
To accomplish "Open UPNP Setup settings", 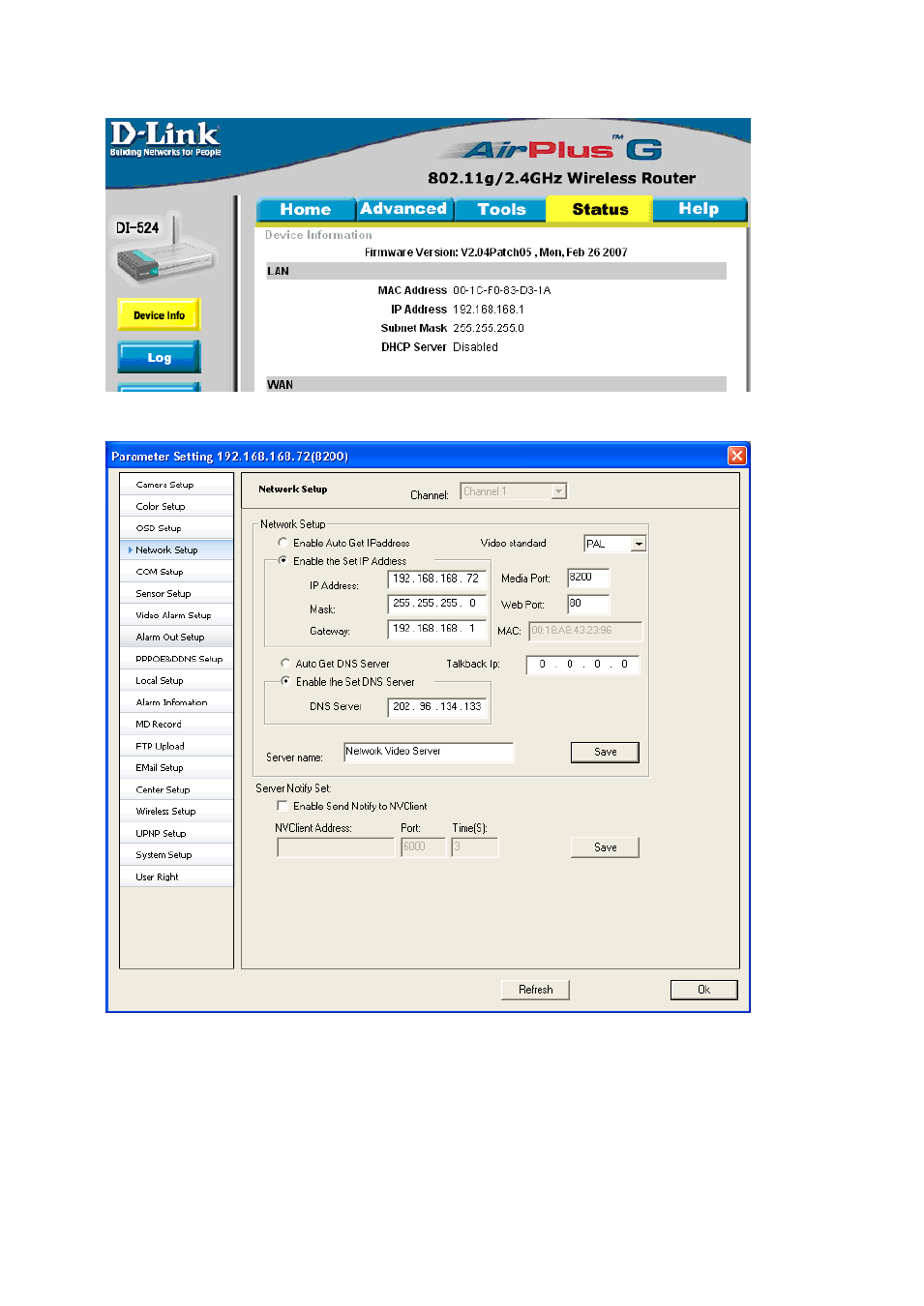I will pyautogui.click(x=176, y=833).
